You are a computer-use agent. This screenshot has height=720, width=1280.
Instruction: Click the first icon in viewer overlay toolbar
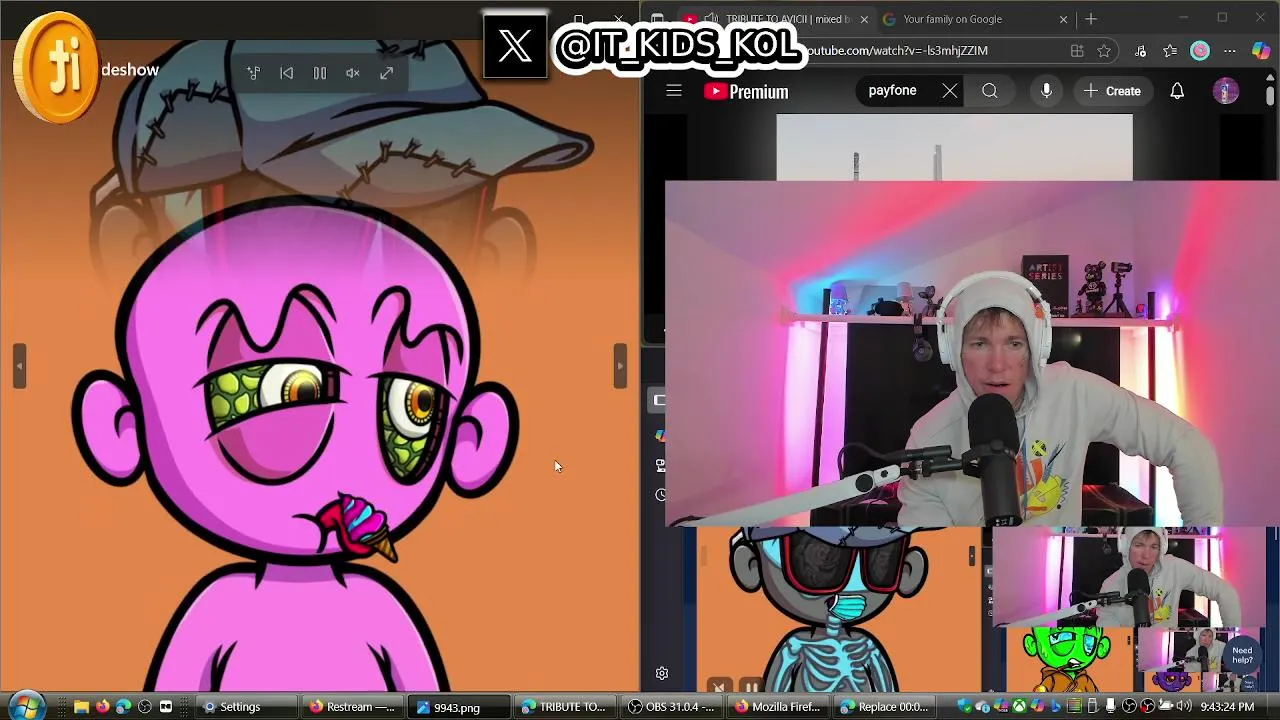253,73
